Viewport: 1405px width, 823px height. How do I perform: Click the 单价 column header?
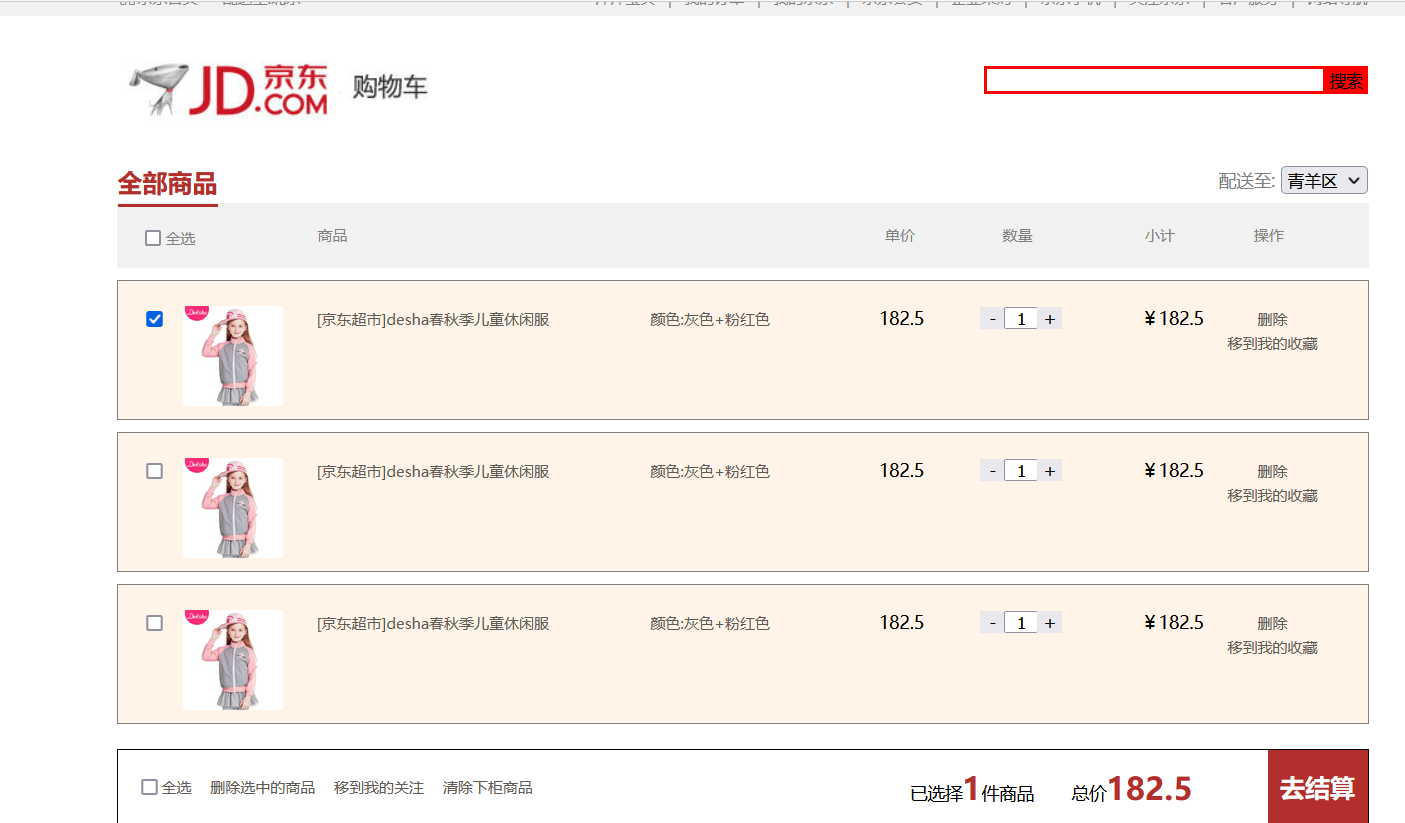pyautogui.click(x=900, y=236)
